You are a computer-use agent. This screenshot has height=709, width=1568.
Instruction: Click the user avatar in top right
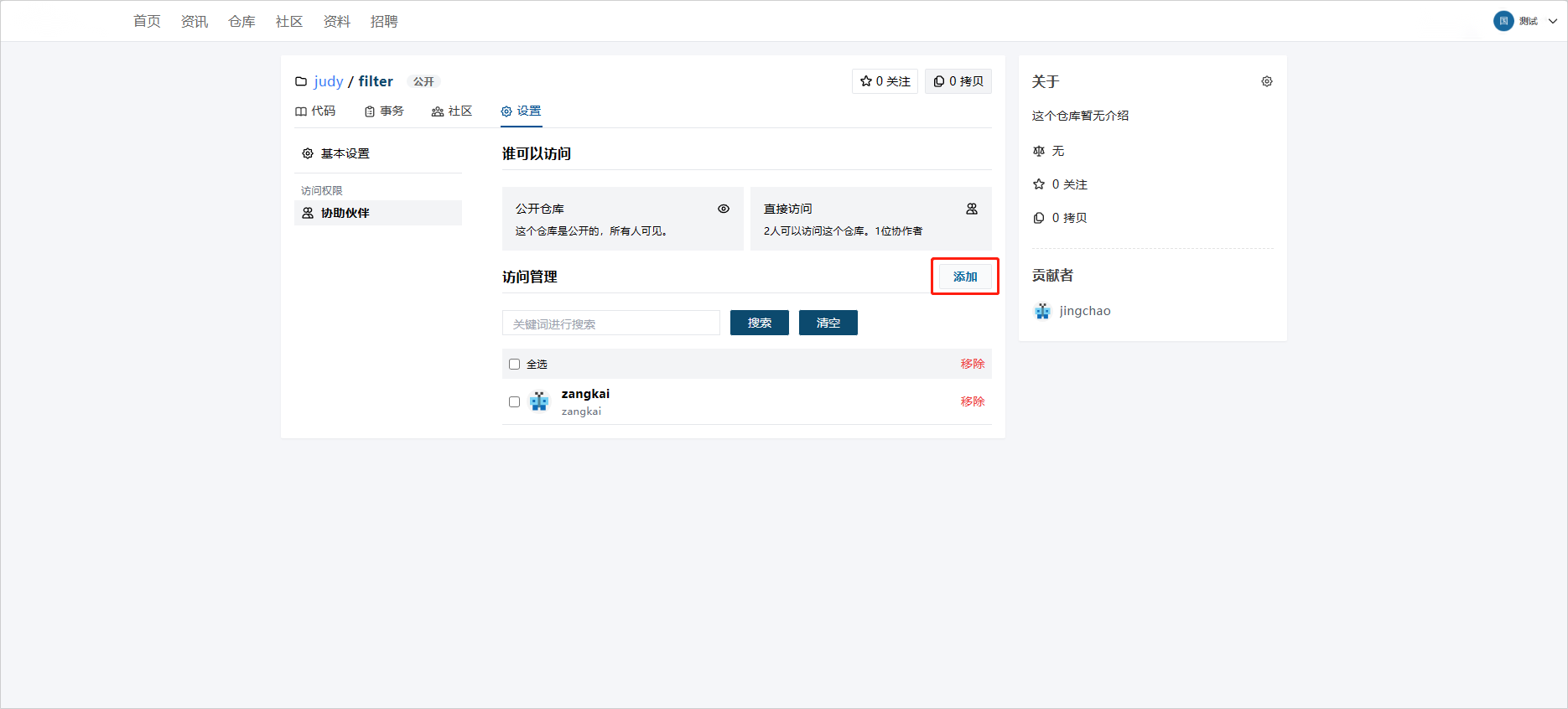1503,21
